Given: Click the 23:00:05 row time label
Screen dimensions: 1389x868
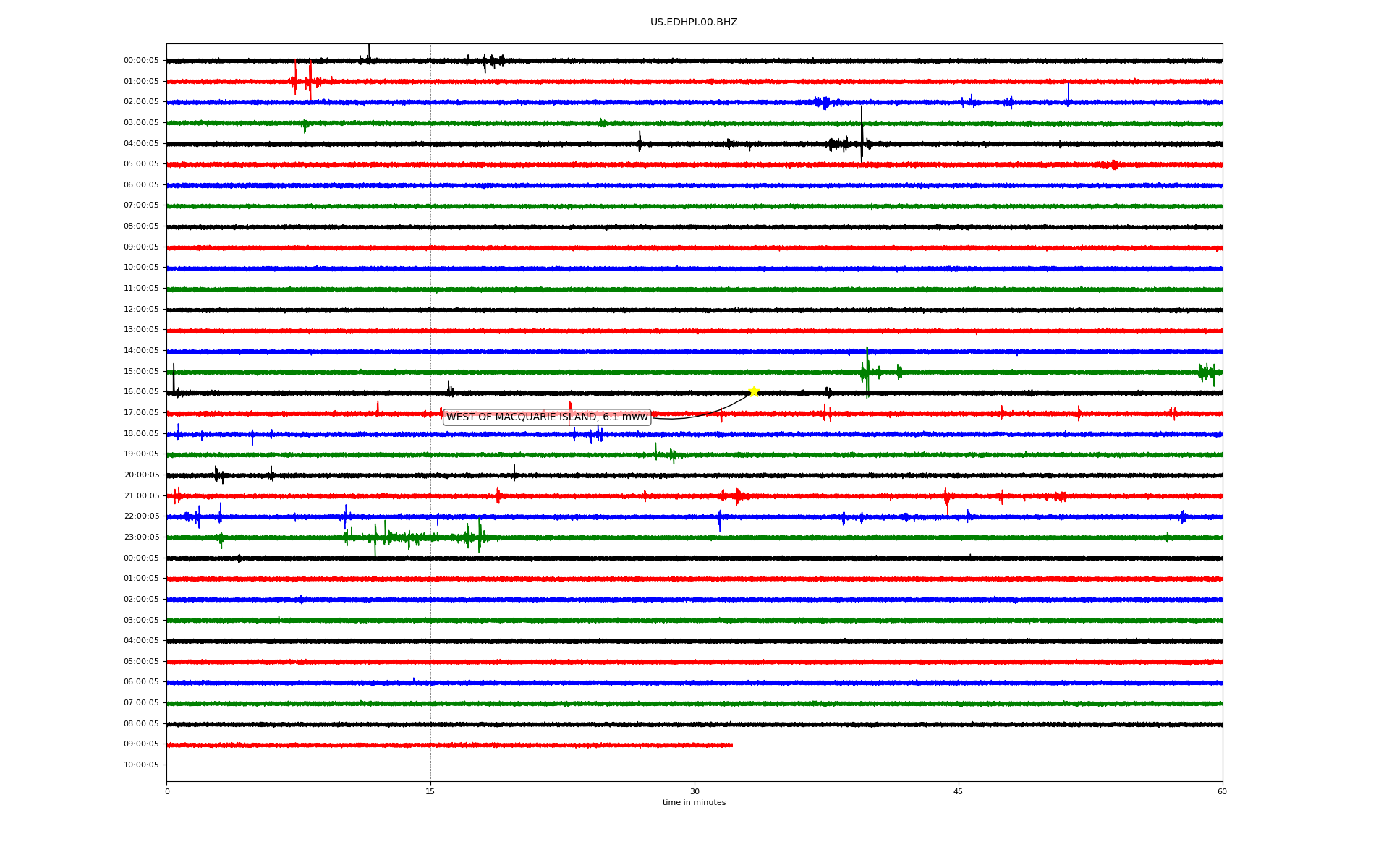Looking at the screenshot, I should [141, 537].
